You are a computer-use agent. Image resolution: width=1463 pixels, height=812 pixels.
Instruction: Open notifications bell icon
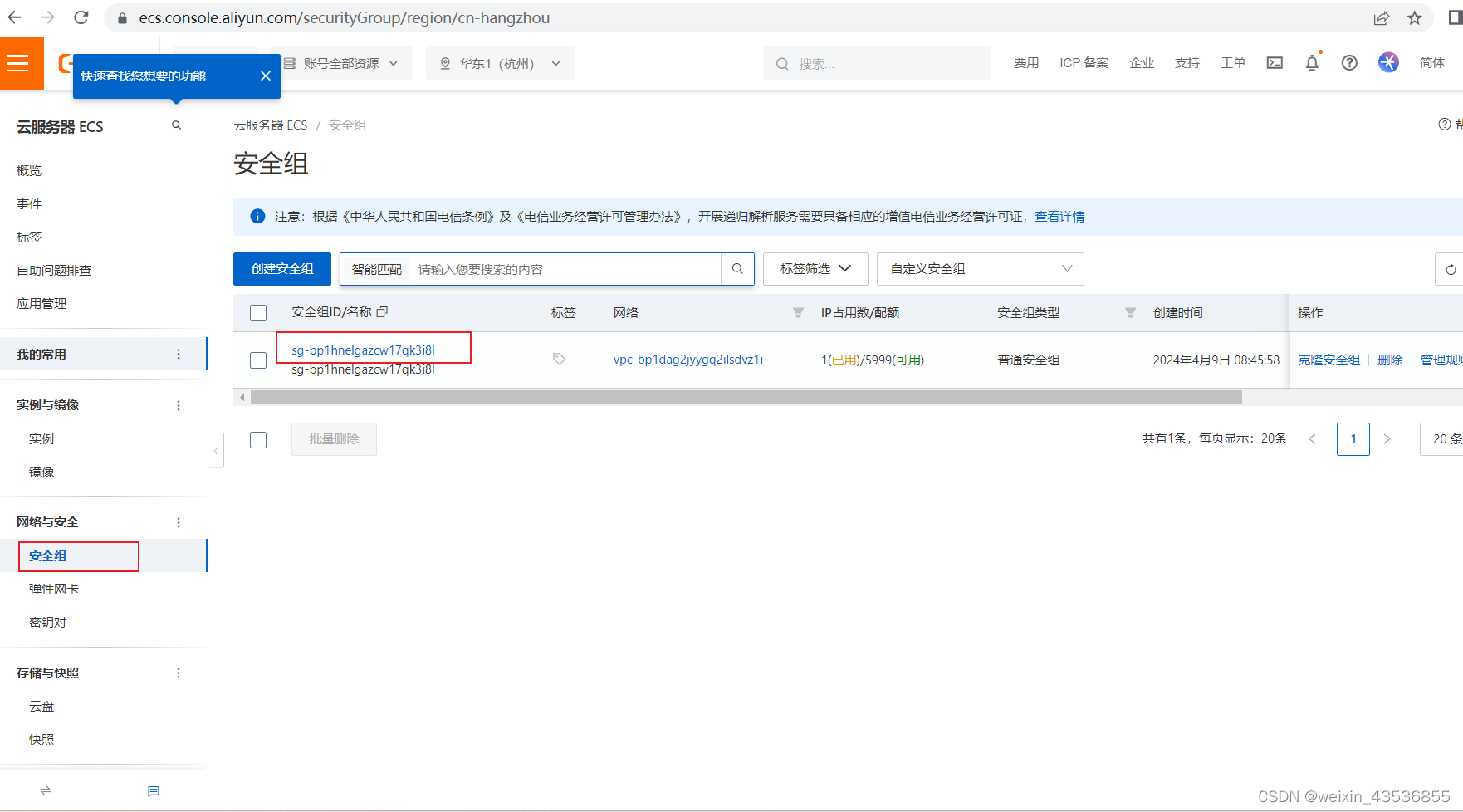(1312, 63)
